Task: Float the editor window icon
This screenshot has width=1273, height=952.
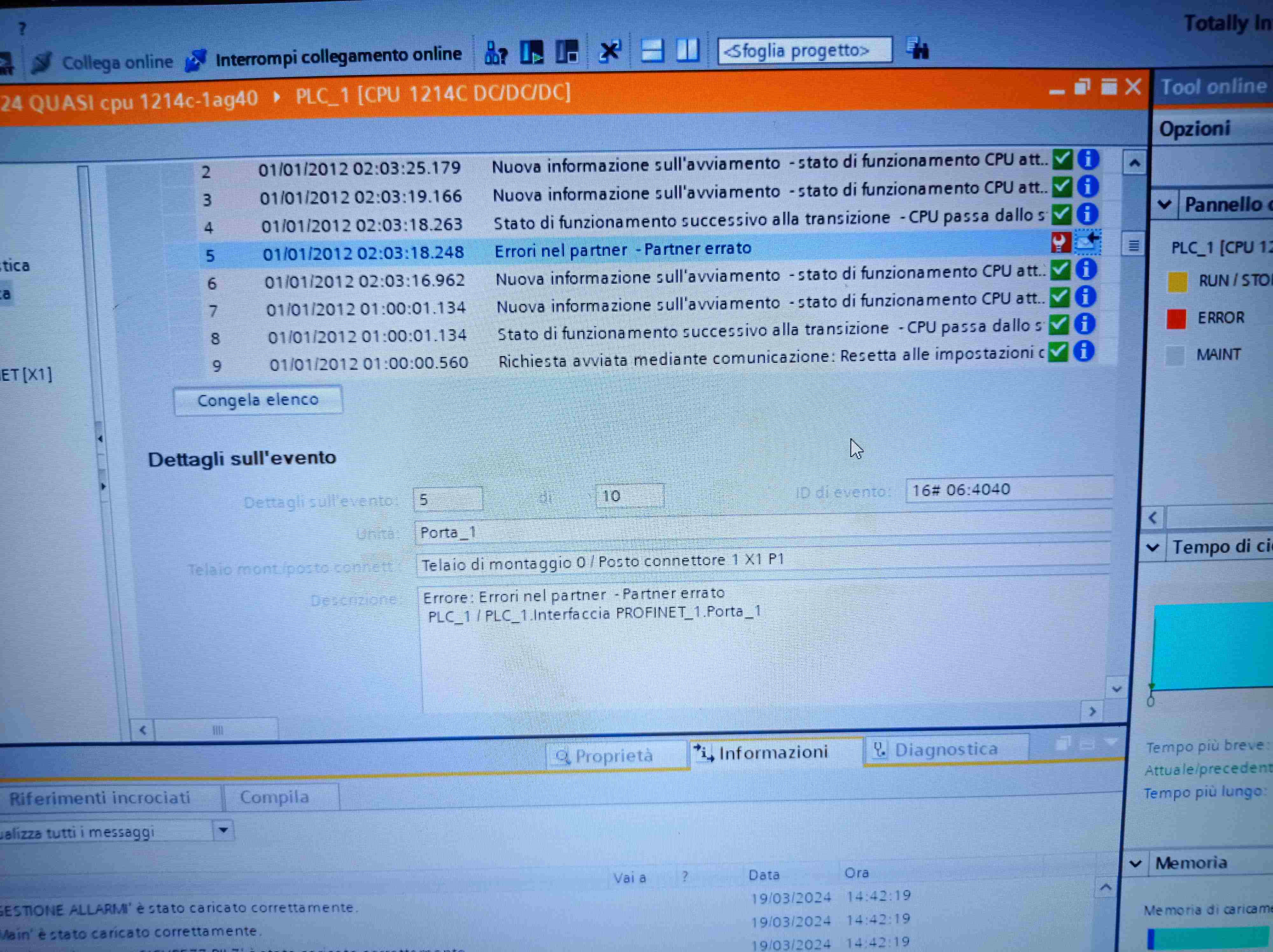Action: [1082, 87]
